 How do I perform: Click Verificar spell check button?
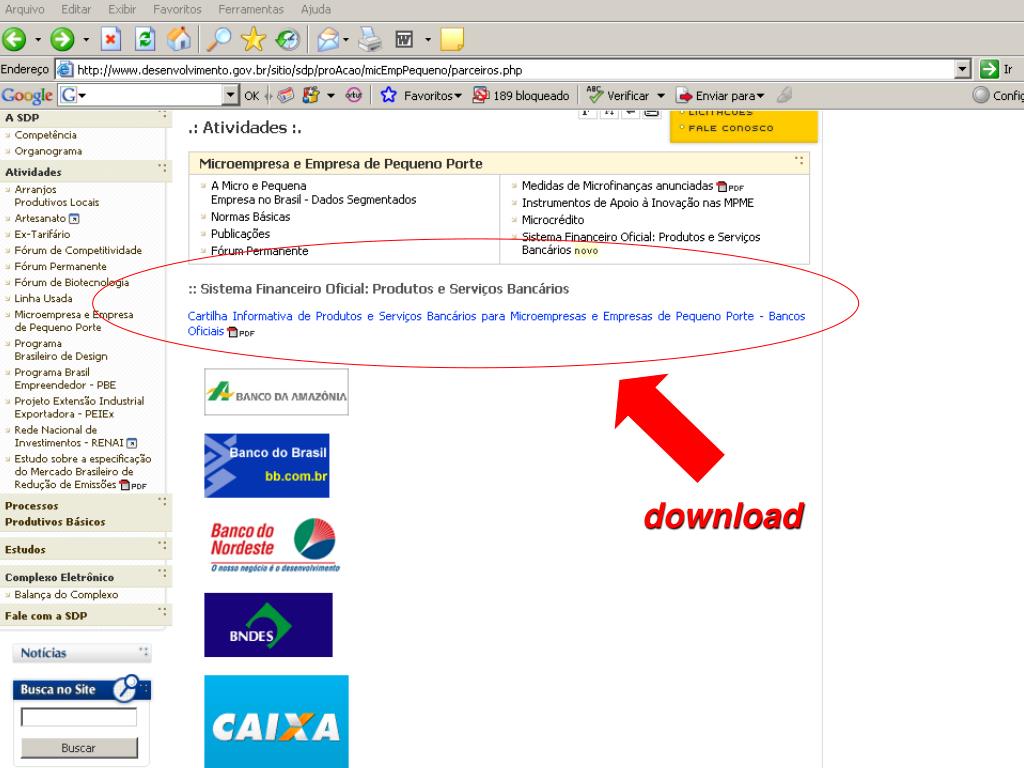(618, 95)
